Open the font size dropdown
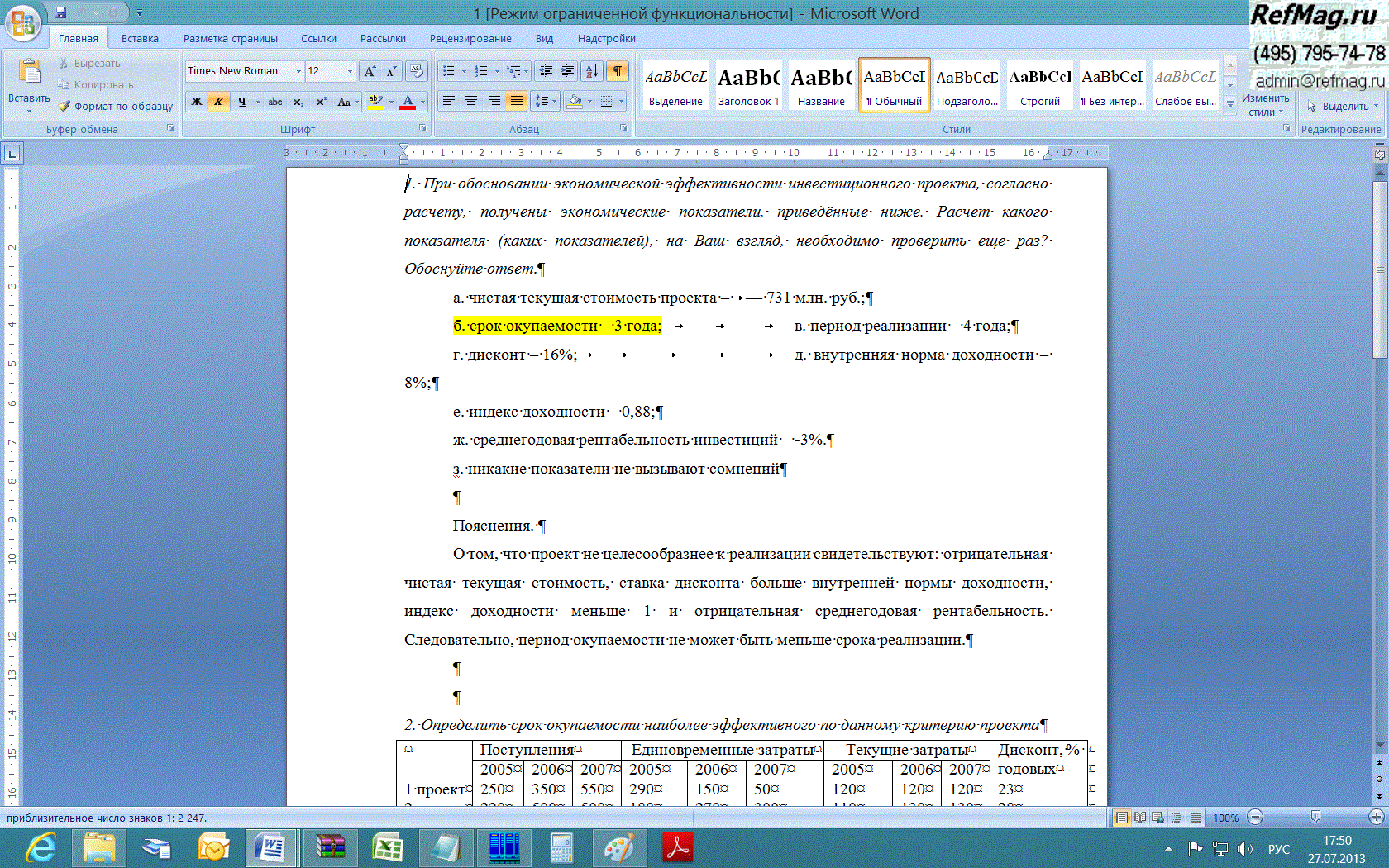This screenshot has height=868, width=1389. point(350,71)
